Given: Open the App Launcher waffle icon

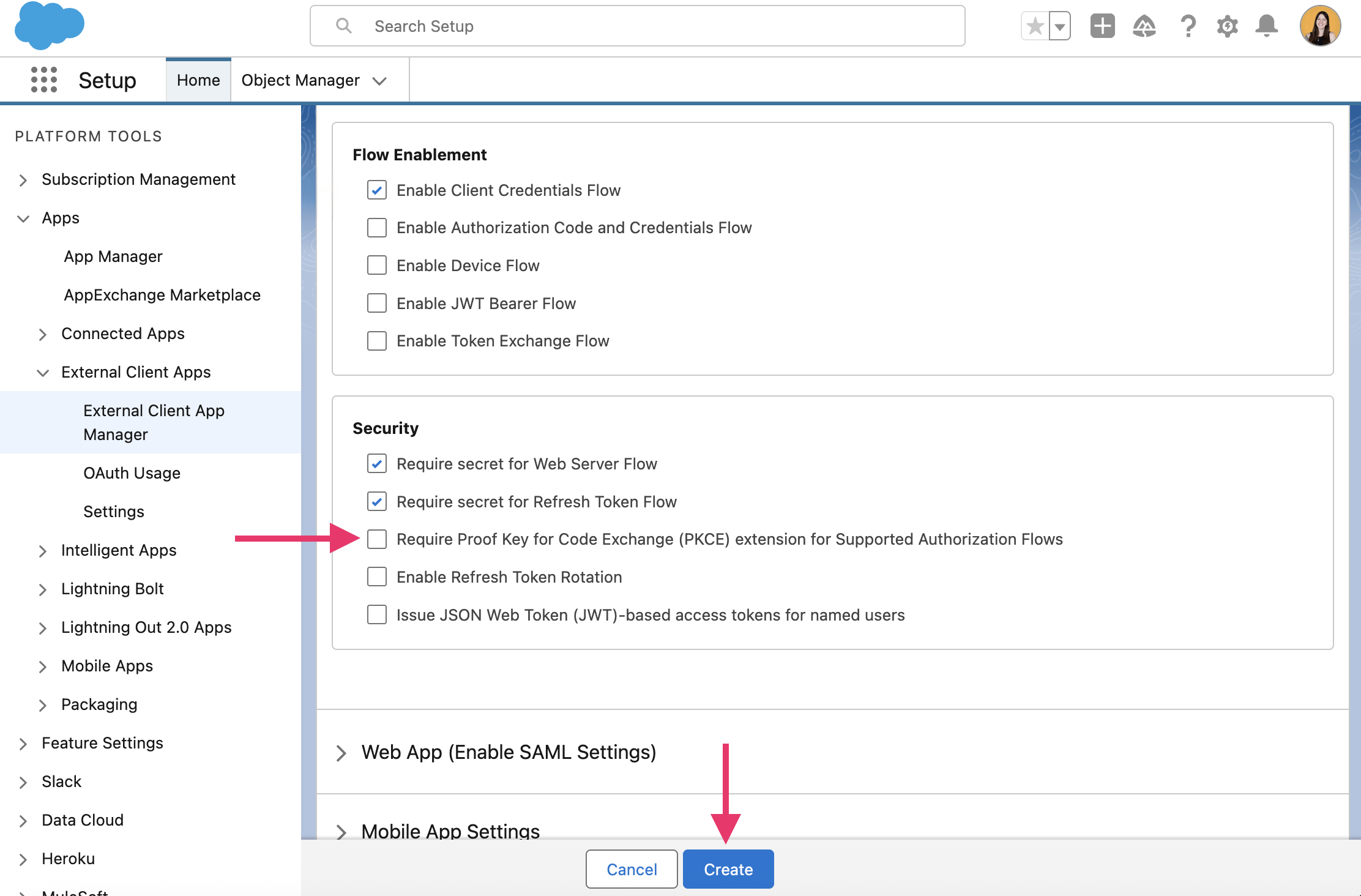Looking at the screenshot, I should [x=43, y=80].
